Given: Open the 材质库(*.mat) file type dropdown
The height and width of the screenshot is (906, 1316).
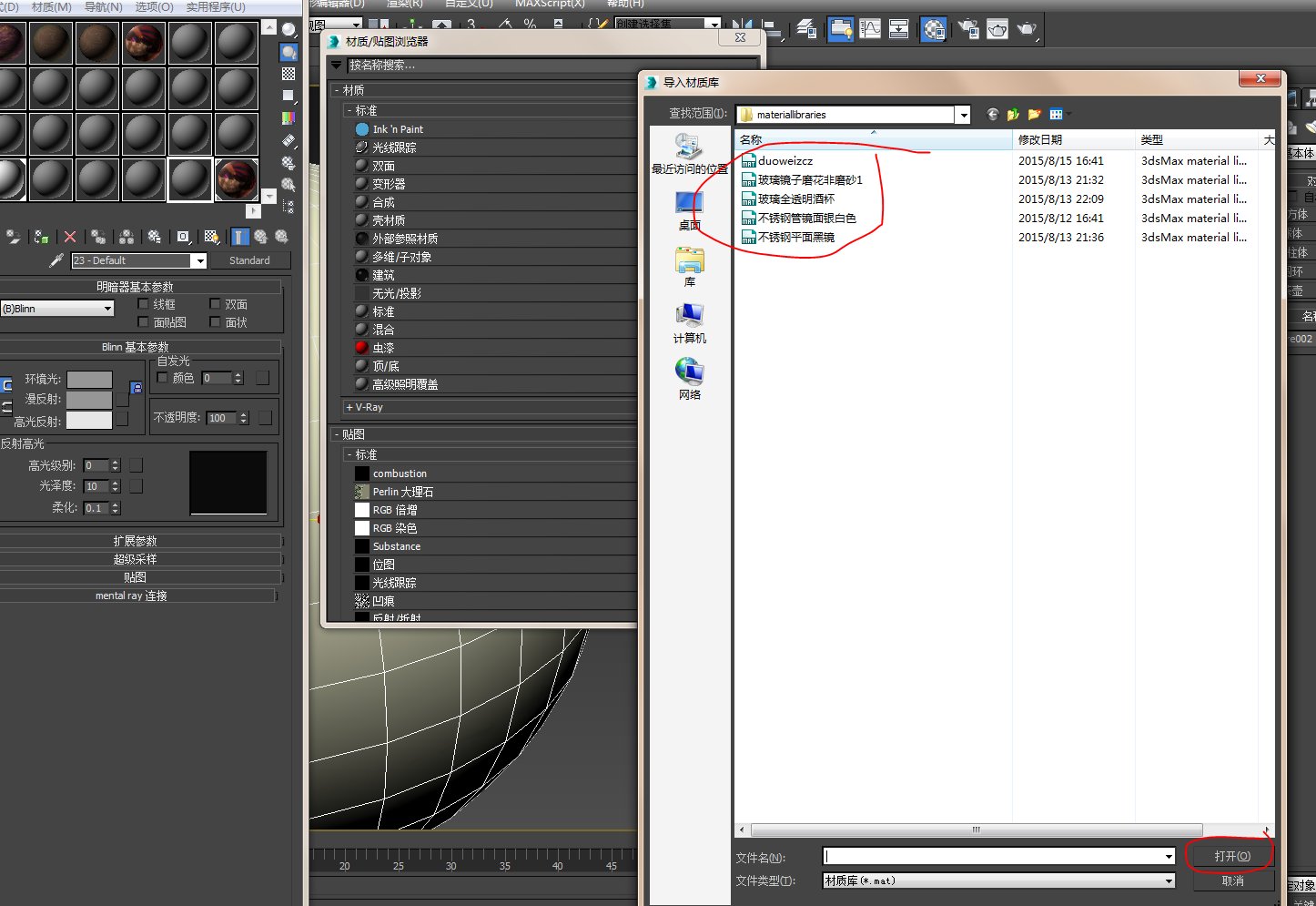Looking at the screenshot, I should click(1169, 881).
